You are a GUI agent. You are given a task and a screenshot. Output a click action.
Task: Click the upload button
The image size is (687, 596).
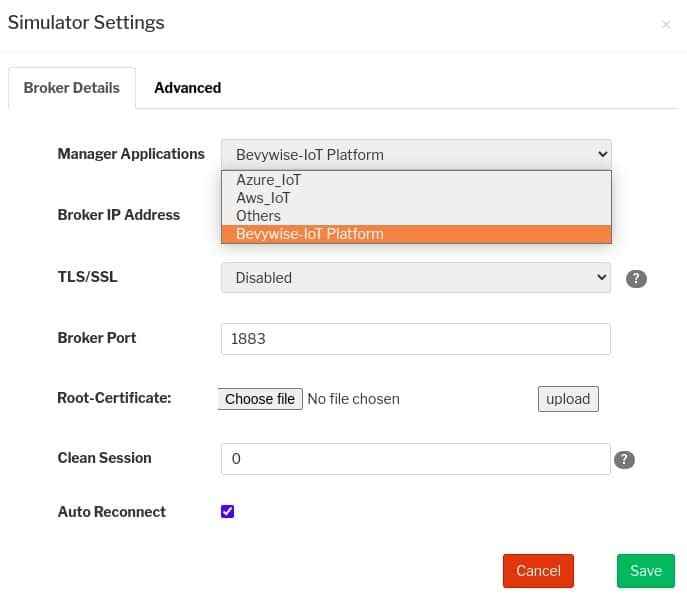(x=568, y=399)
